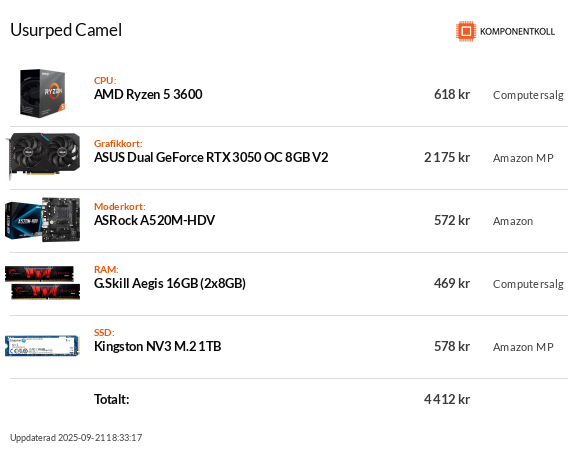Click the Komponentkoll chip logo icon
Screen dimensions: 577x451
coord(466,31)
